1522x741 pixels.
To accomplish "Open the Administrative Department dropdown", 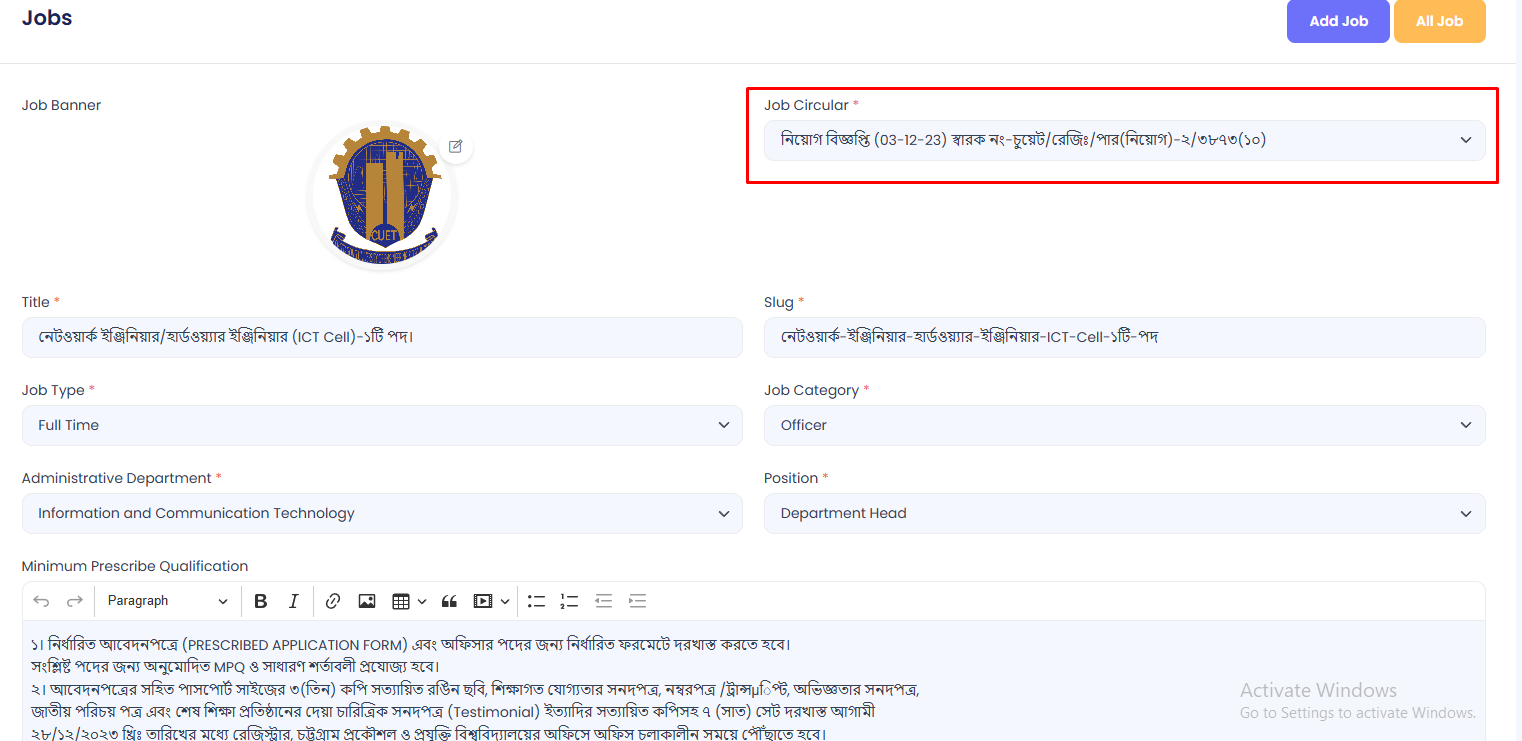I will 382,513.
